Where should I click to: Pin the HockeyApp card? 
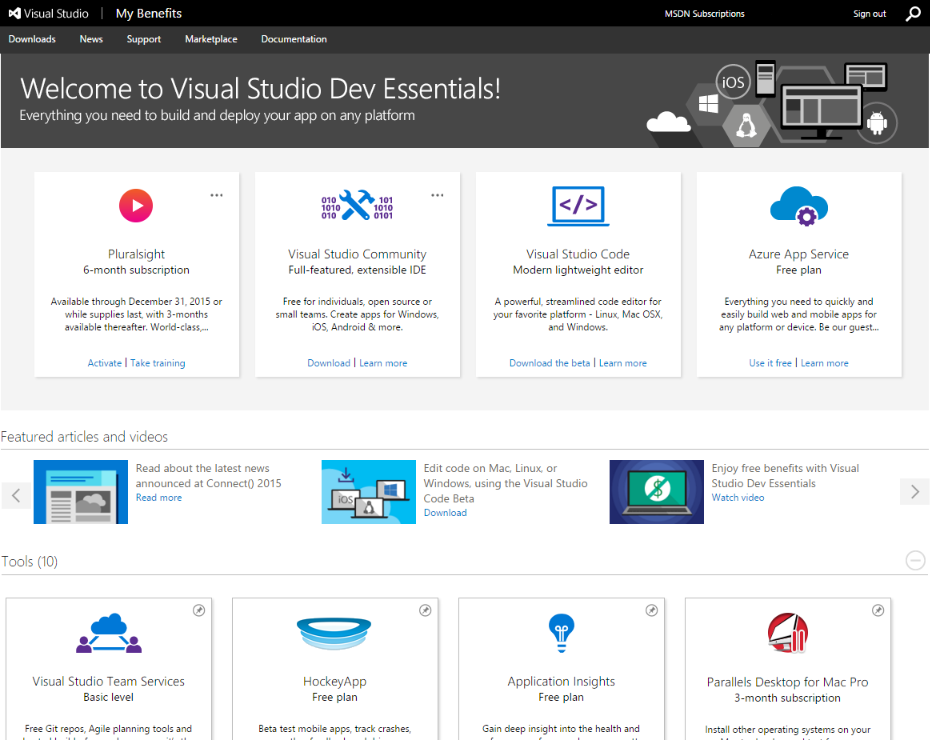click(425, 610)
